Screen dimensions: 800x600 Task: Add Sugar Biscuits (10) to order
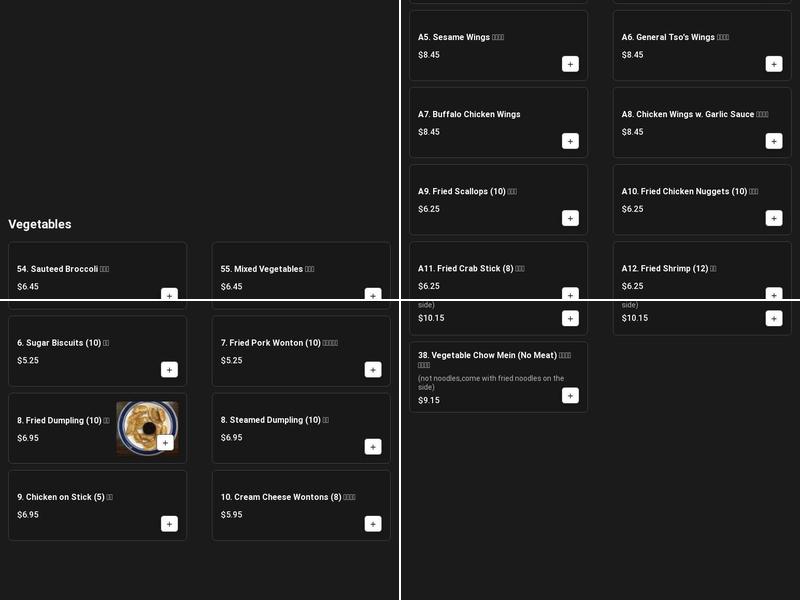click(169, 370)
